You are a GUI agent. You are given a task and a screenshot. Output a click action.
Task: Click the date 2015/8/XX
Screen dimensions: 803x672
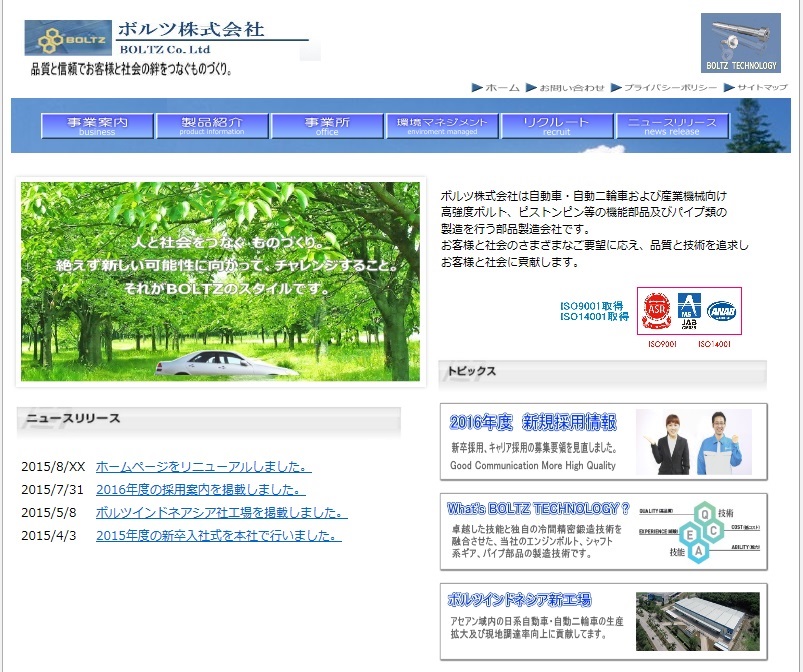pos(53,467)
